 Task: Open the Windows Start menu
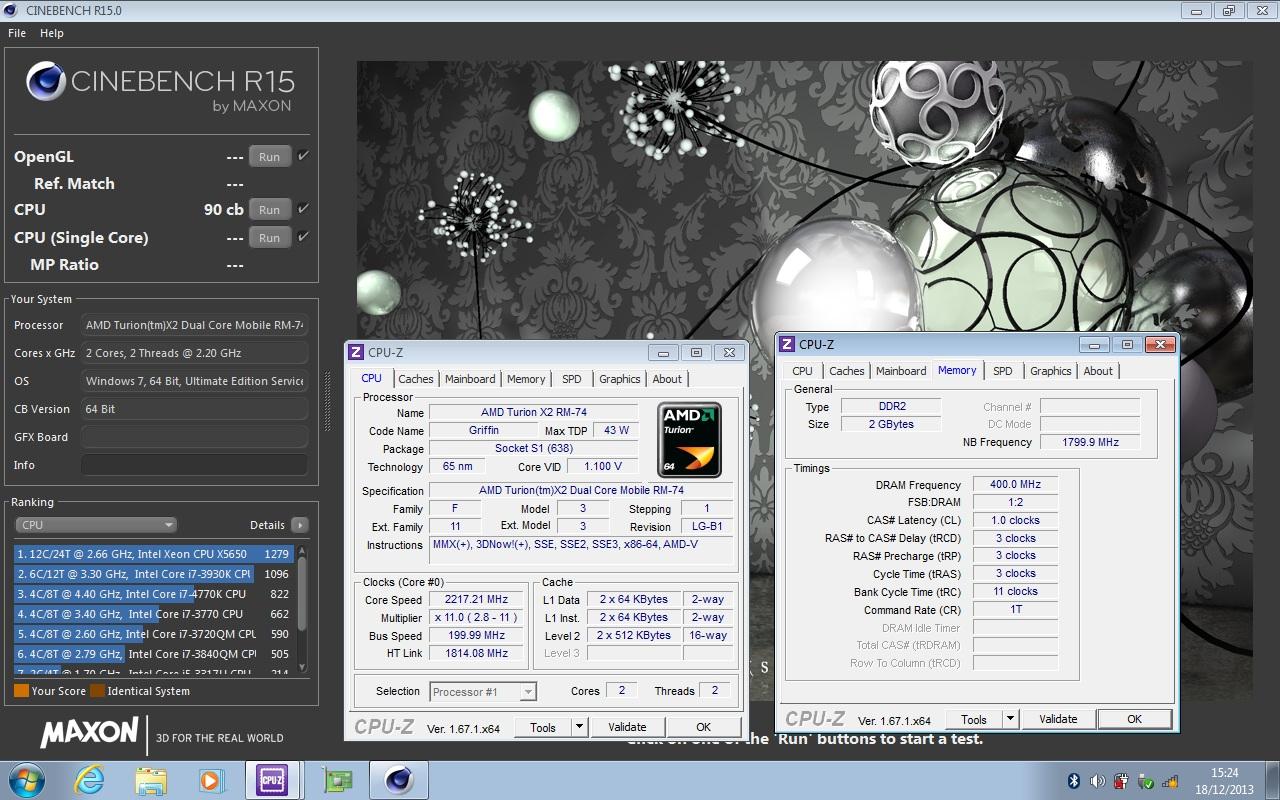click(26, 780)
